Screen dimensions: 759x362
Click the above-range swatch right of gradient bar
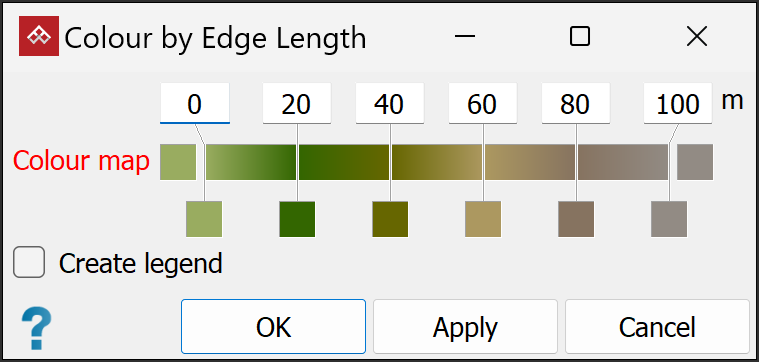[695, 162]
